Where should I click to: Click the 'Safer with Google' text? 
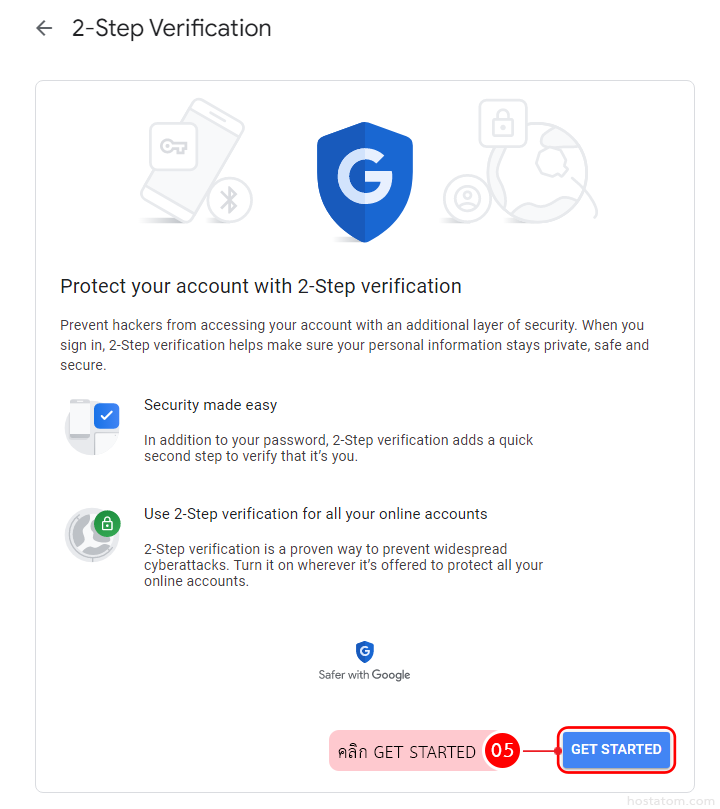[364, 675]
